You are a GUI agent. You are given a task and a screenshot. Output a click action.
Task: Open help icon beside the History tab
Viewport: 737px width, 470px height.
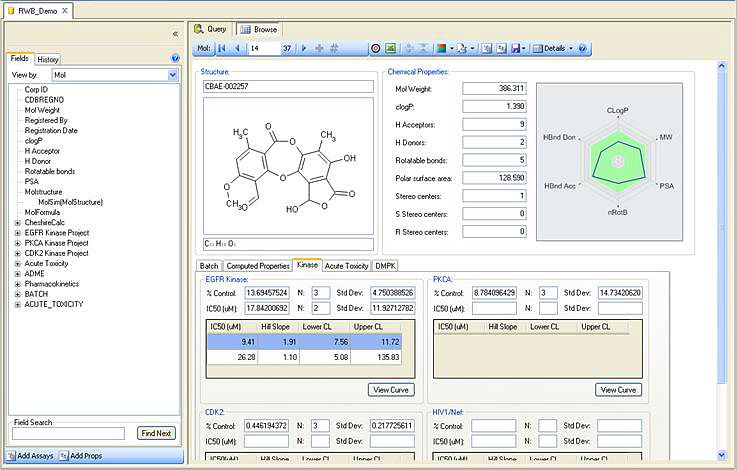pyautogui.click(x=175, y=59)
